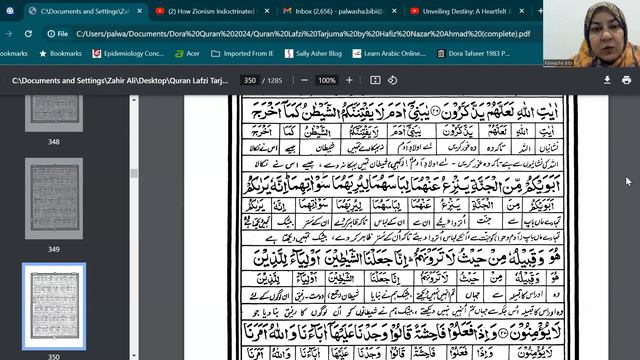Image resolution: width=640 pixels, height=360 pixels.
Task: Click the sidebar scroll down arrow
Action: click(x=134, y=357)
